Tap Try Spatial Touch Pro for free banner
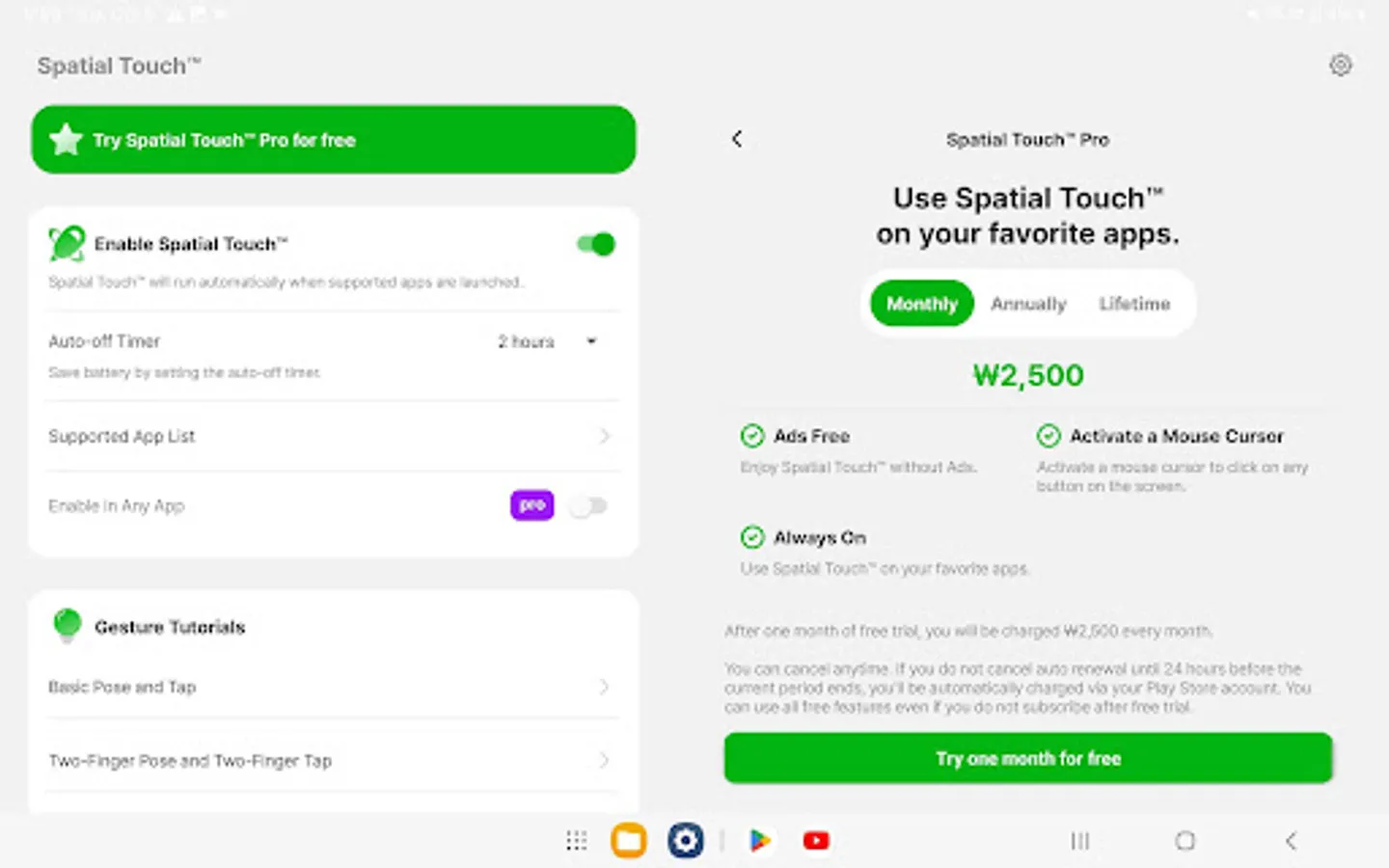The height and width of the screenshot is (868, 1389). 334,140
